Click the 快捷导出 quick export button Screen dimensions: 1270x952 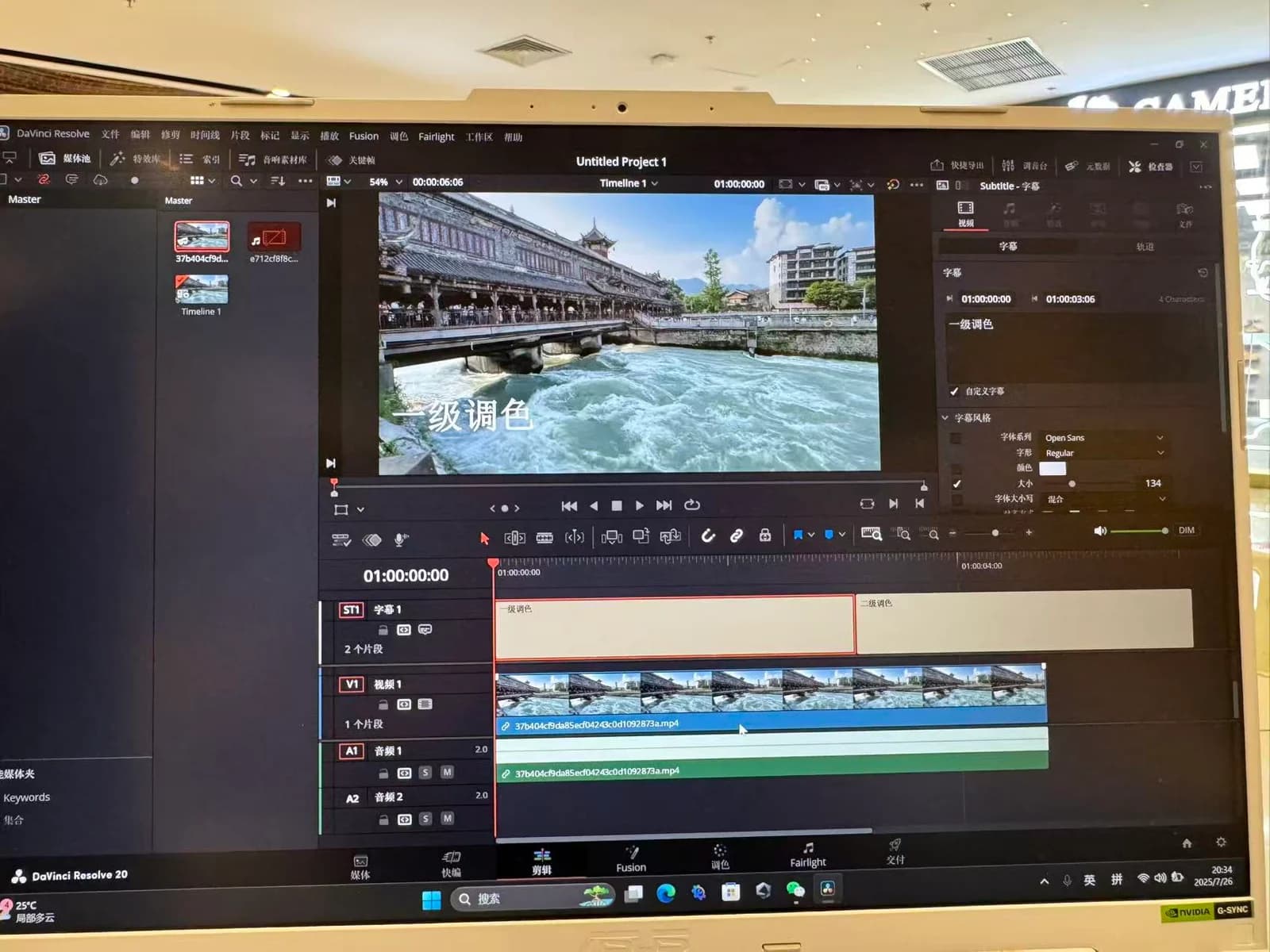957,165
